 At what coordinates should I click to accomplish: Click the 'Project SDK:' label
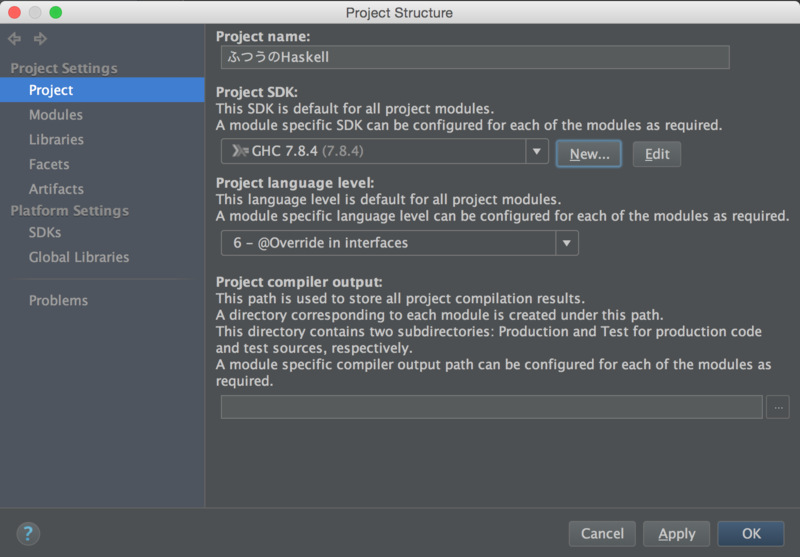pos(257,92)
